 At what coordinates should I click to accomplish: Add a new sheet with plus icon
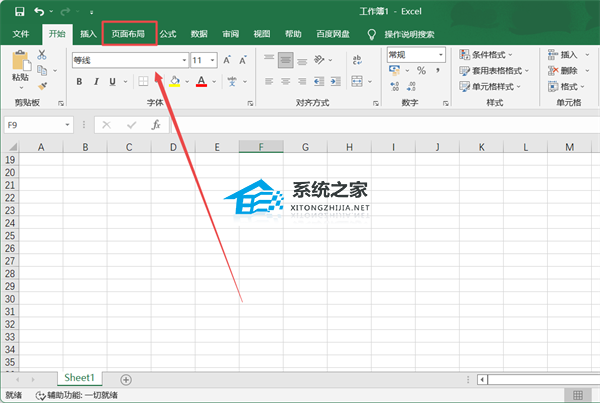(x=126, y=380)
